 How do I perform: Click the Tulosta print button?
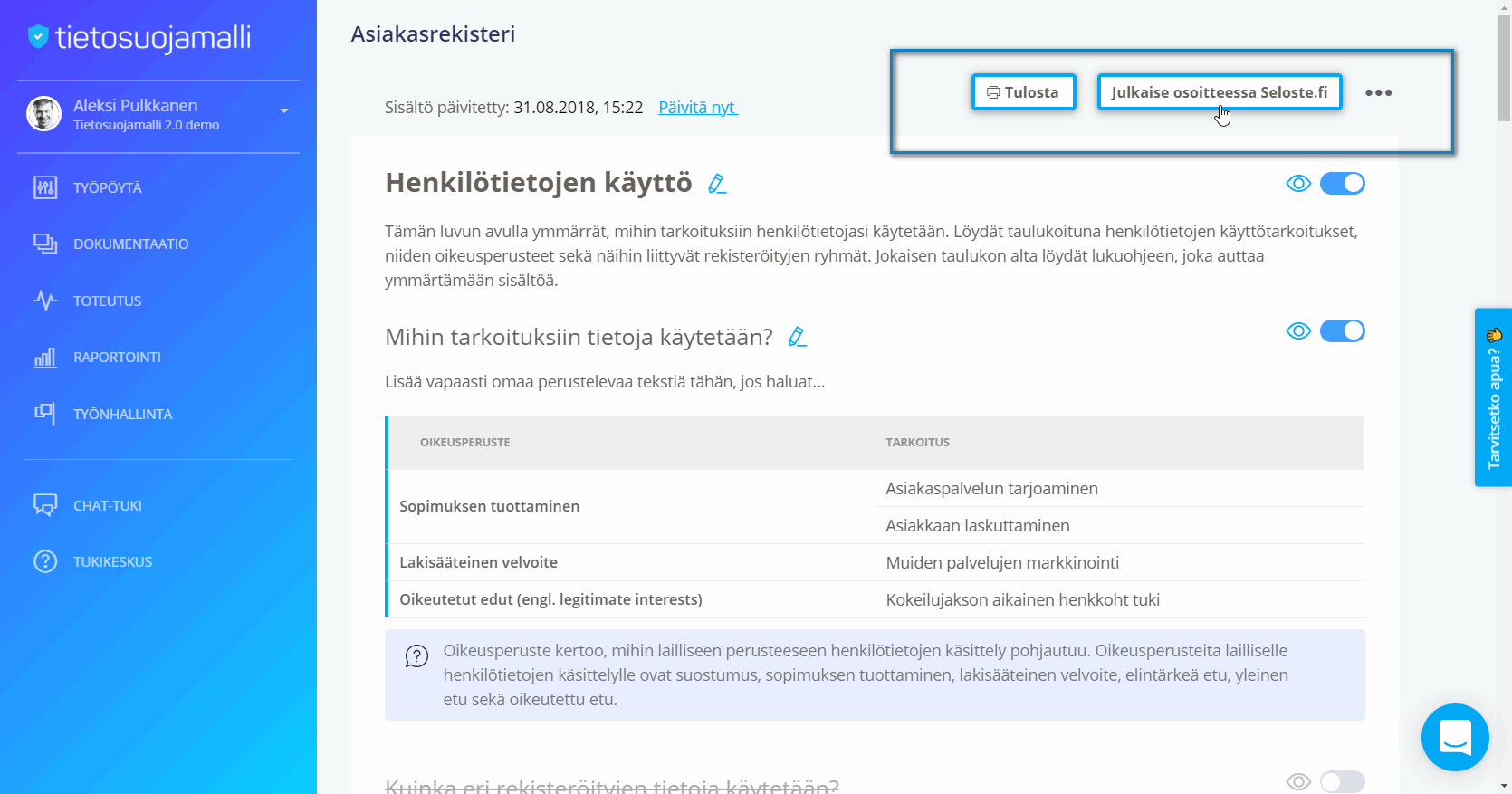(x=1024, y=92)
